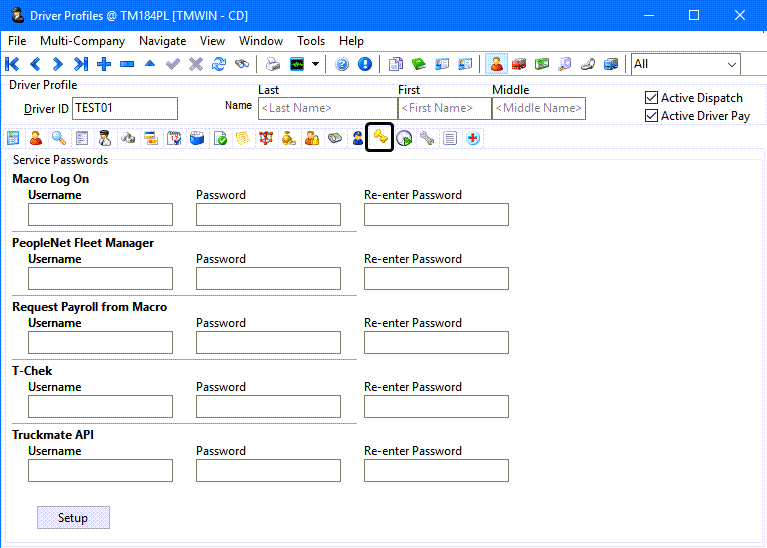Image resolution: width=767 pixels, height=548 pixels.
Task: Click the printer icon
Action: click(272, 64)
